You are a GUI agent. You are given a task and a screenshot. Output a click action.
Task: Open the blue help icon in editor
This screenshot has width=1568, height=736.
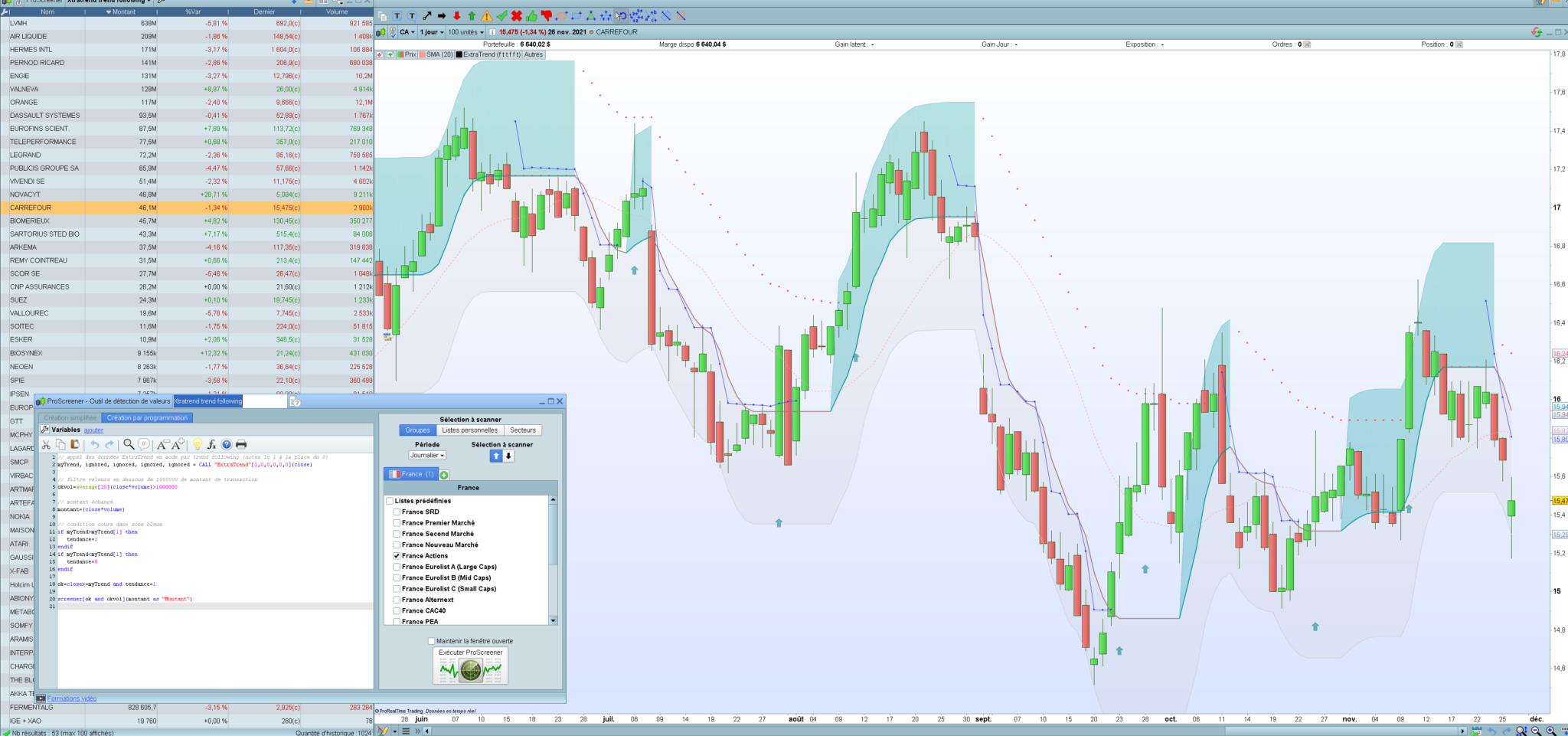227,444
